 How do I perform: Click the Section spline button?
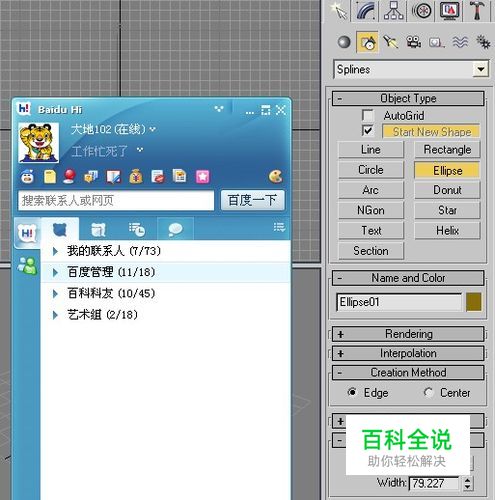click(371, 251)
